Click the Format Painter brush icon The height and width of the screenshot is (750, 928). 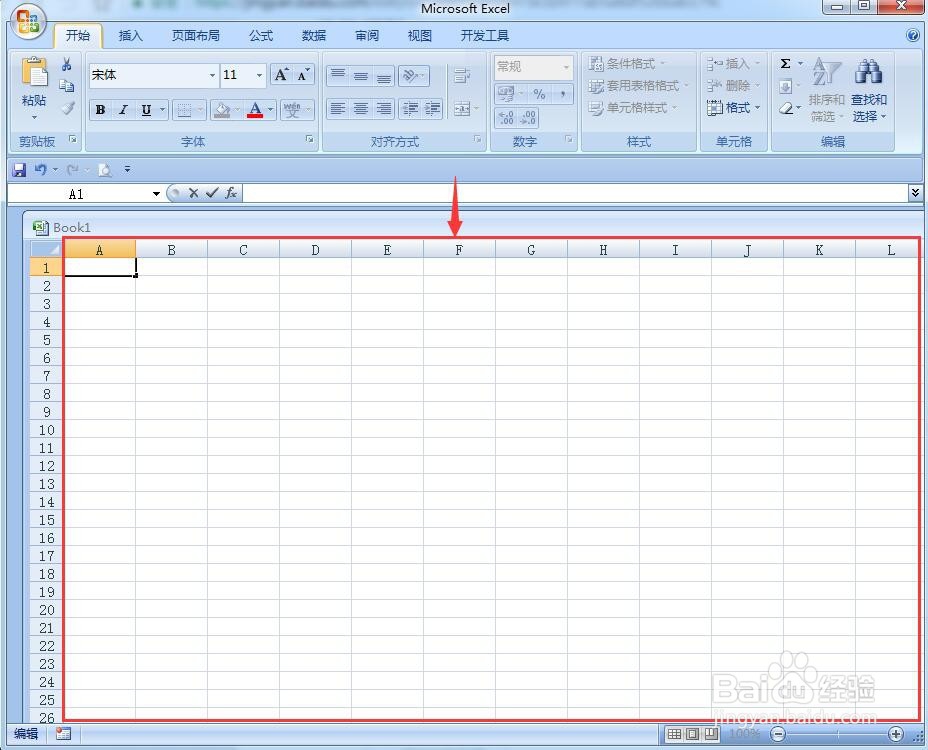pyautogui.click(x=68, y=108)
